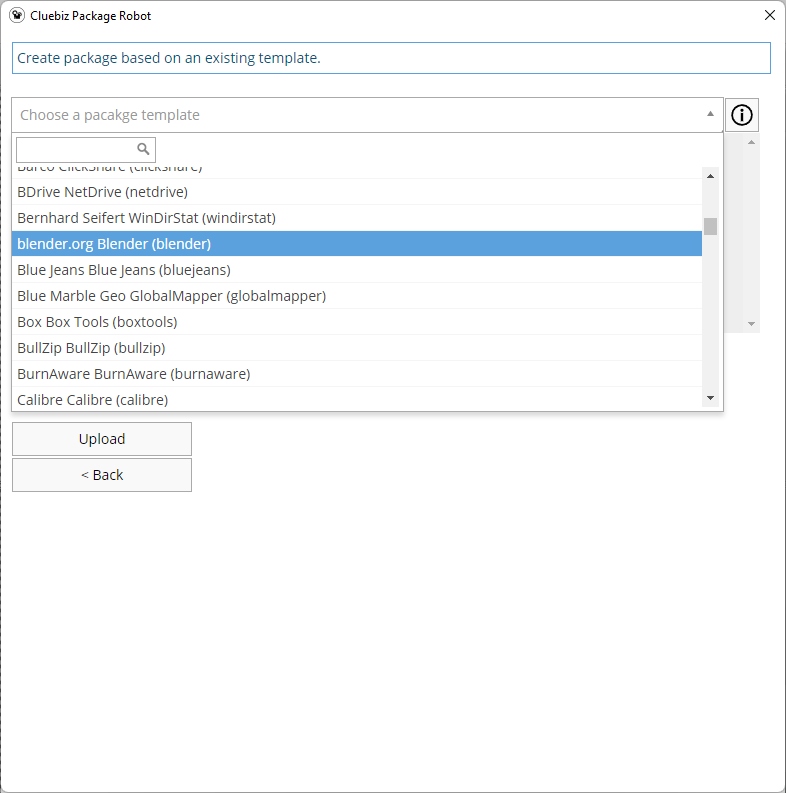Go back with the '< Back' button
This screenshot has height=793, width=786.
(x=102, y=475)
